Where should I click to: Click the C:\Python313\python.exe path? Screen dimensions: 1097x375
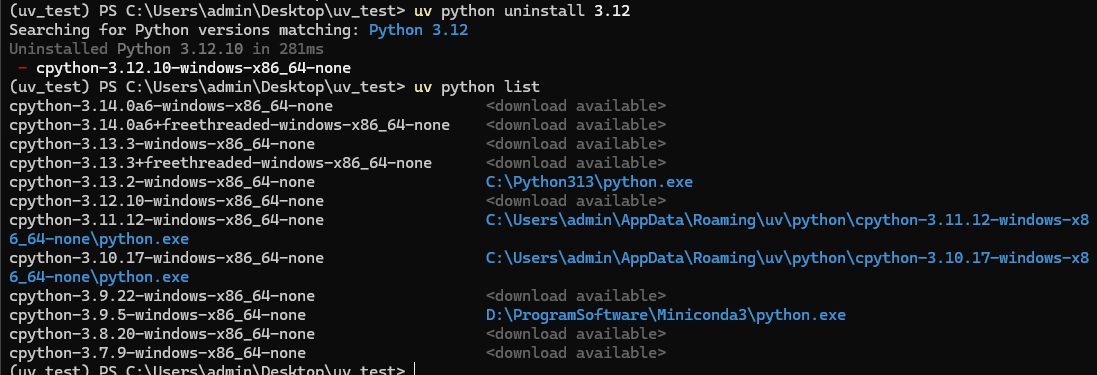(589, 182)
